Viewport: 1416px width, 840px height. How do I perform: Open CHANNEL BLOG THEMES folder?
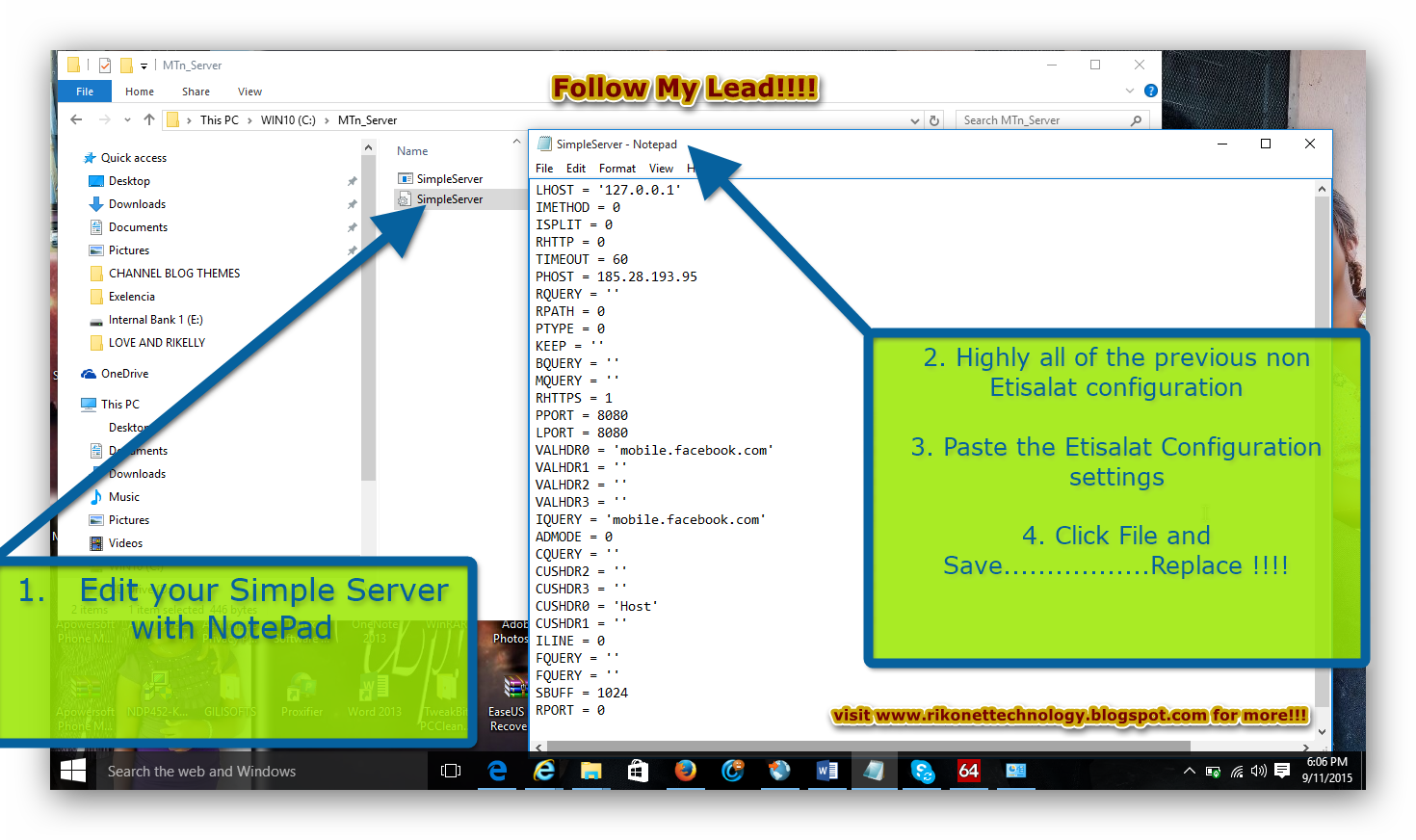[x=174, y=274]
